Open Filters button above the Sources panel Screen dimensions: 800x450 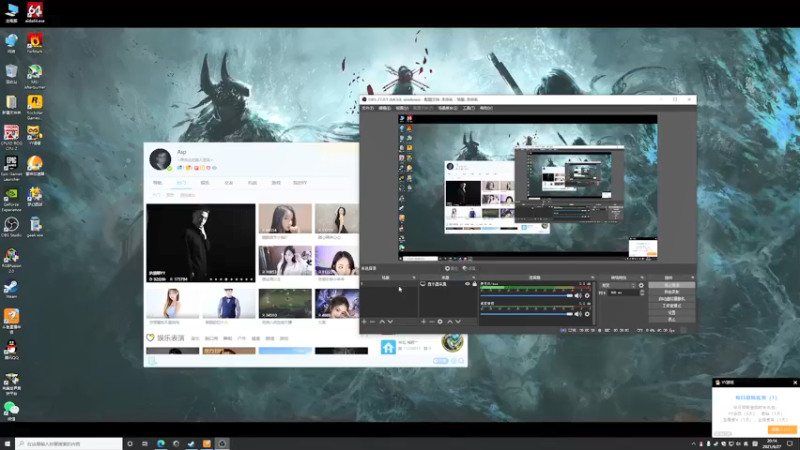469,268
